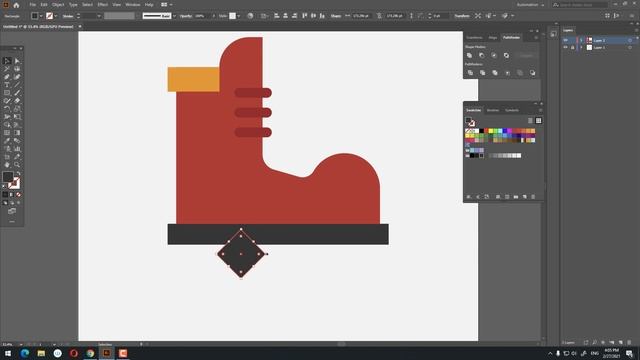The height and width of the screenshot is (360, 640).
Task: Choose the Pen tool
Action: coord(7,77)
